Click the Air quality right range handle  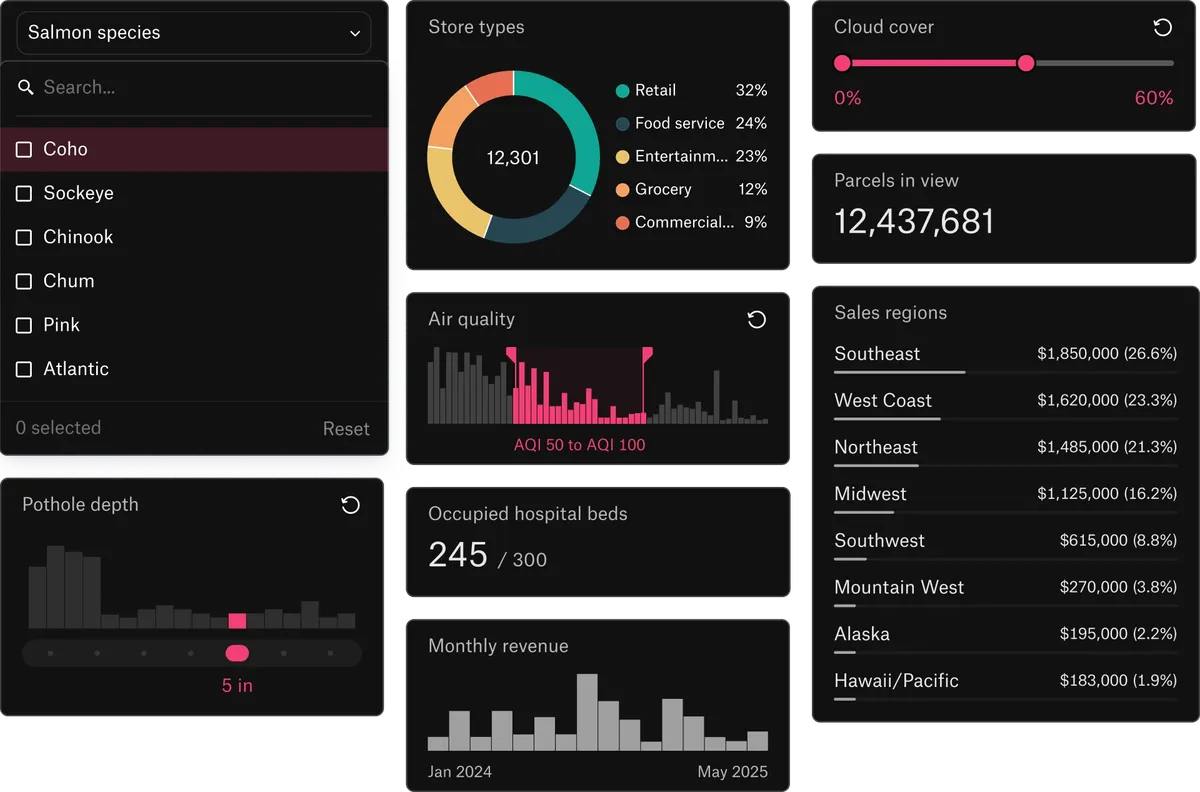tap(647, 354)
